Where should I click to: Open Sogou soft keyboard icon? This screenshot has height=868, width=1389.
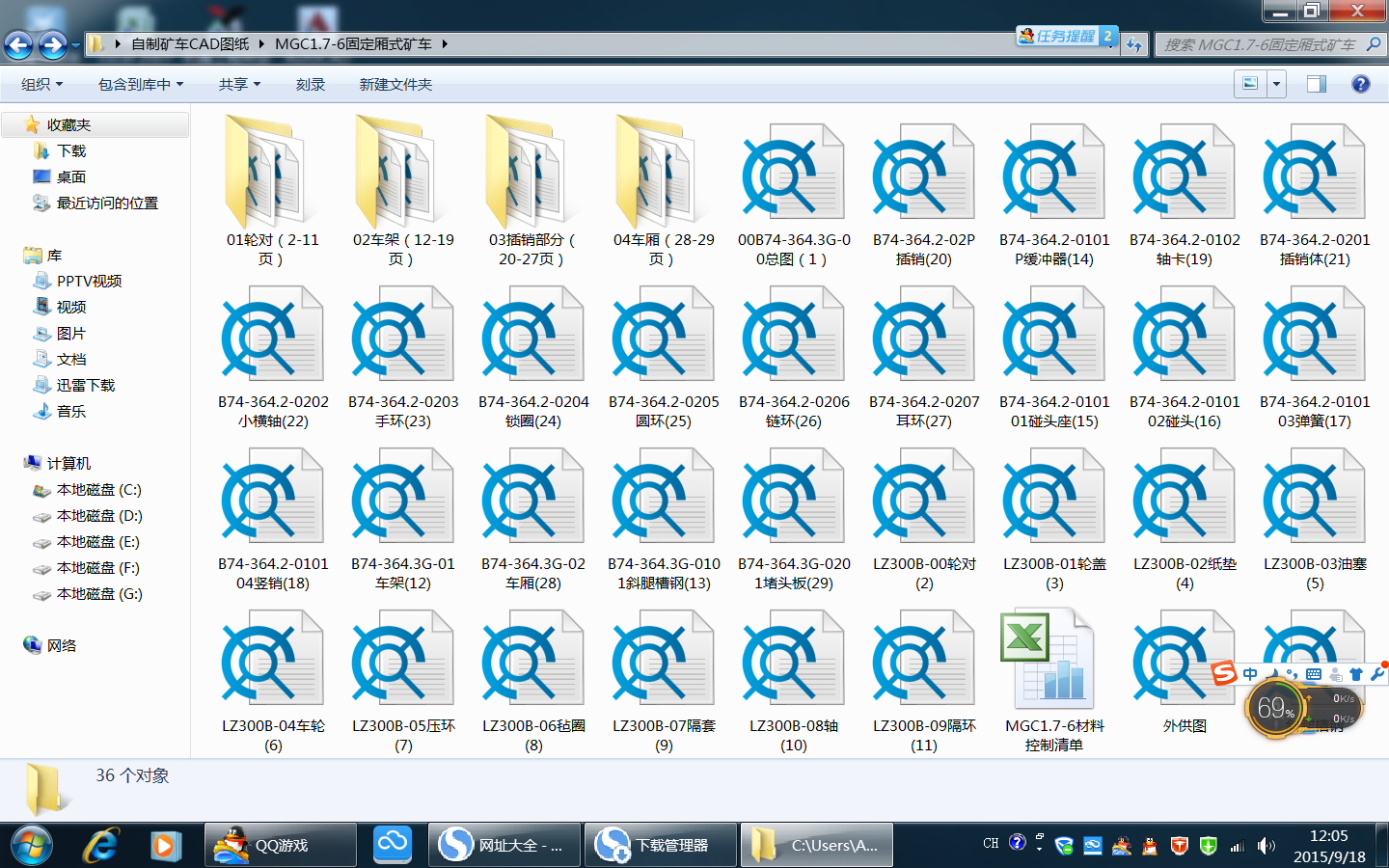(1314, 674)
